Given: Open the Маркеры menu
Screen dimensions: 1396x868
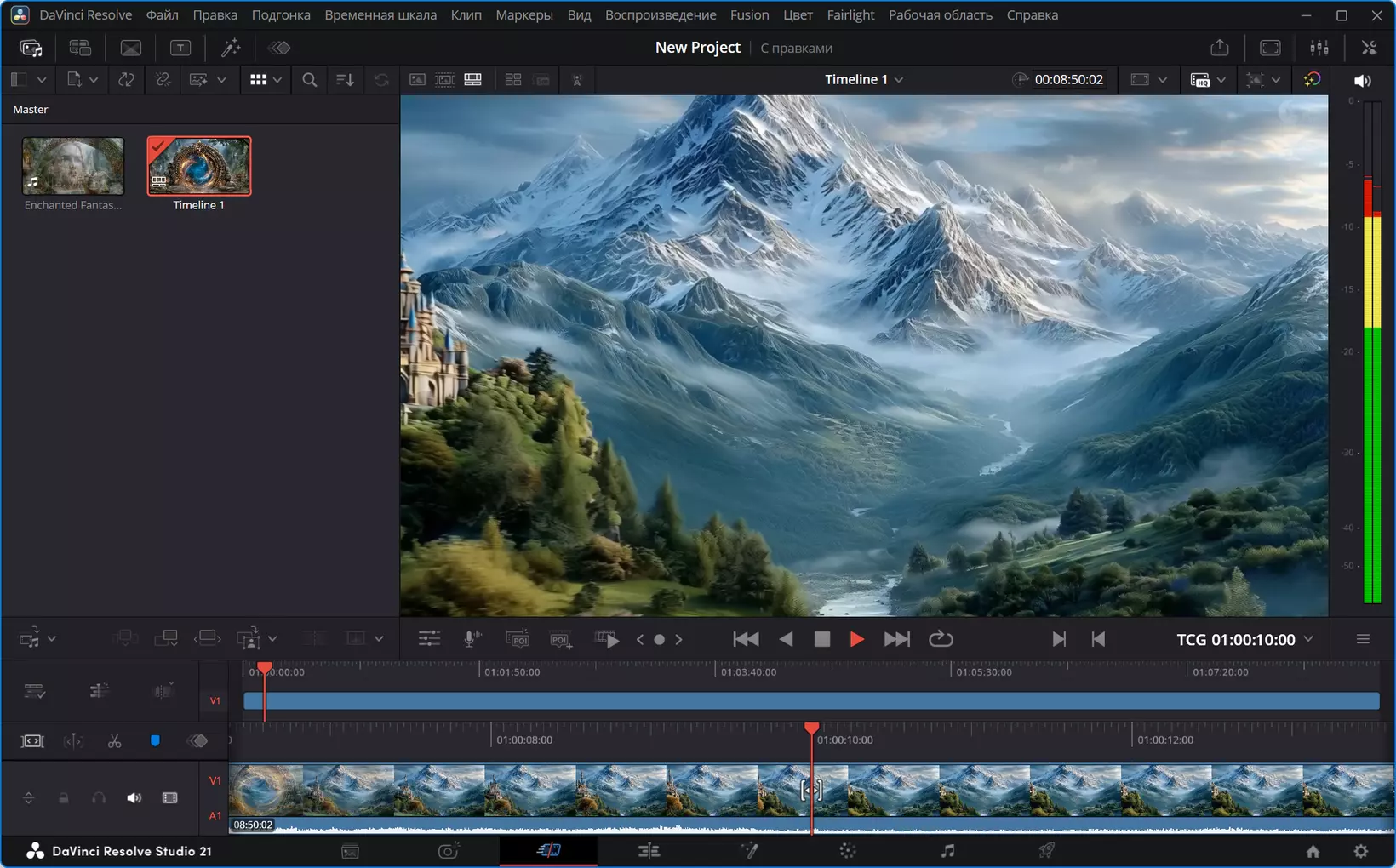Looking at the screenshot, I should pyautogui.click(x=524, y=14).
